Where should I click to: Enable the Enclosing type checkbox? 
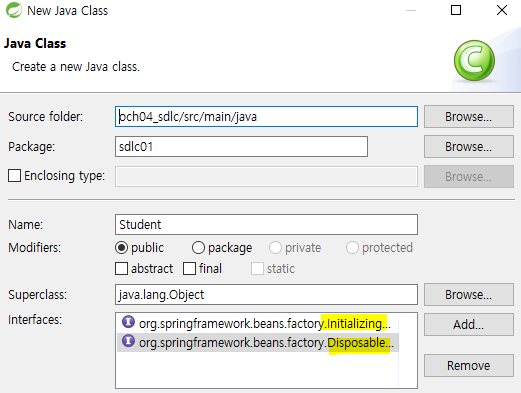click(x=14, y=175)
